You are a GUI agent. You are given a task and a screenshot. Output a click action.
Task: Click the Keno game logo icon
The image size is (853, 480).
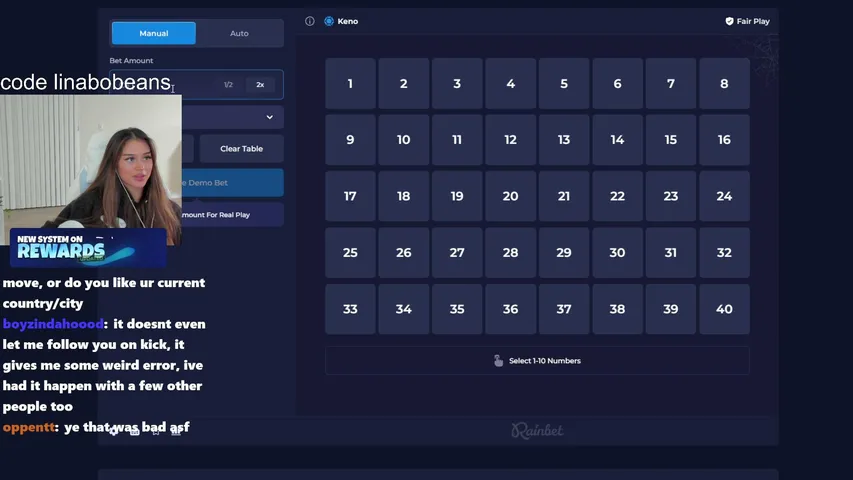(329, 21)
